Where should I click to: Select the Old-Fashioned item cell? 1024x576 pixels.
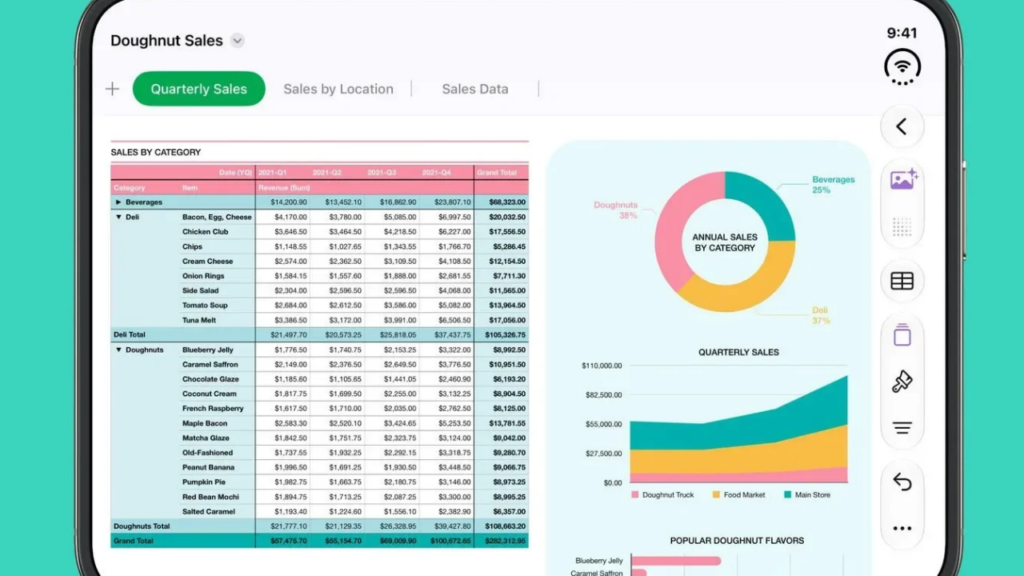217,453
